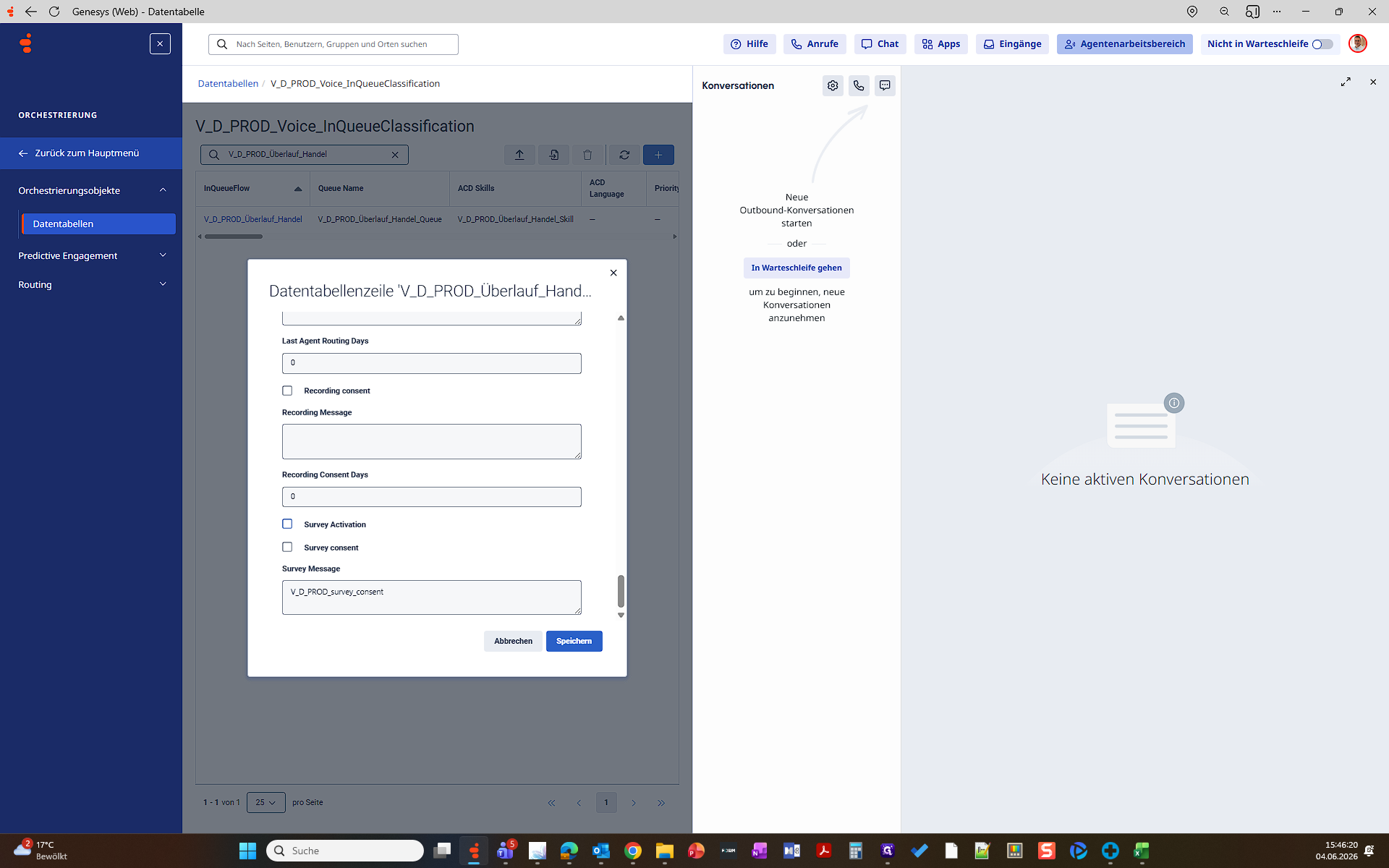This screenshot has width=1389, height=868.
Task: Collapse Orchestrierungsobjekte section
Action: (x=163, y=190)
